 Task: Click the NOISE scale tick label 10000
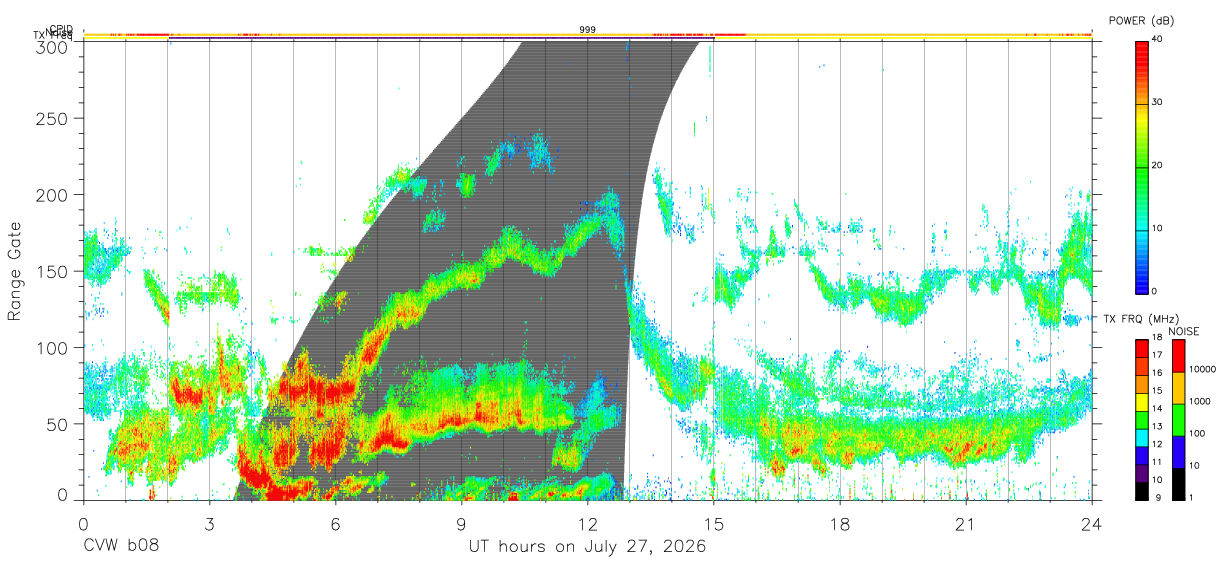[1202, 370]
